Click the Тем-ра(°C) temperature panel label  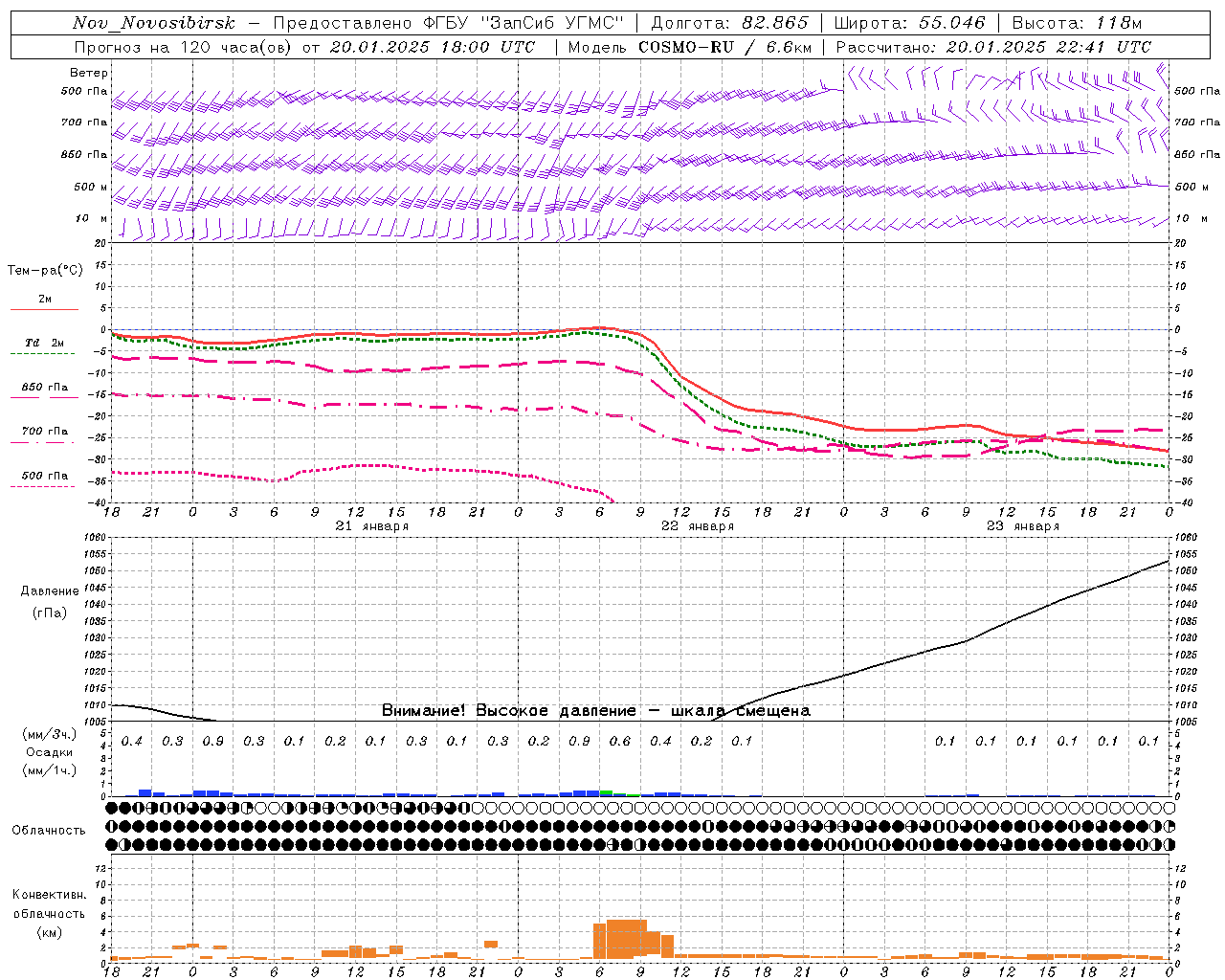(x=45, y=271)
